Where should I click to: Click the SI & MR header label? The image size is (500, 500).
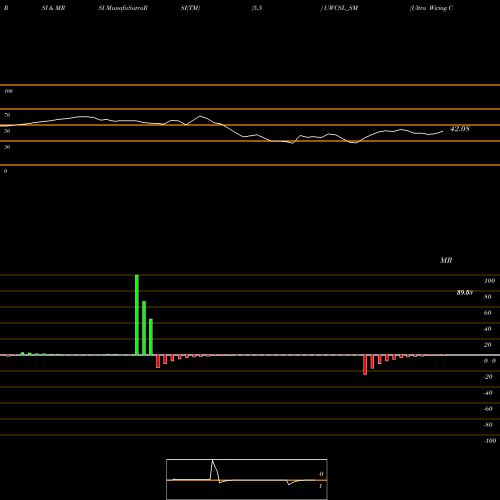pos(53,8)
